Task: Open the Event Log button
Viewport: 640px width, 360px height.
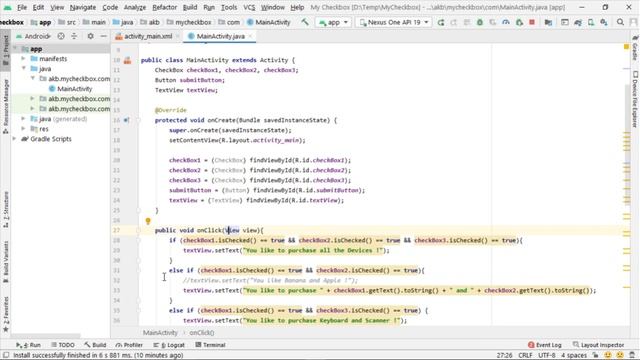Action: click(x=544, y=345)
